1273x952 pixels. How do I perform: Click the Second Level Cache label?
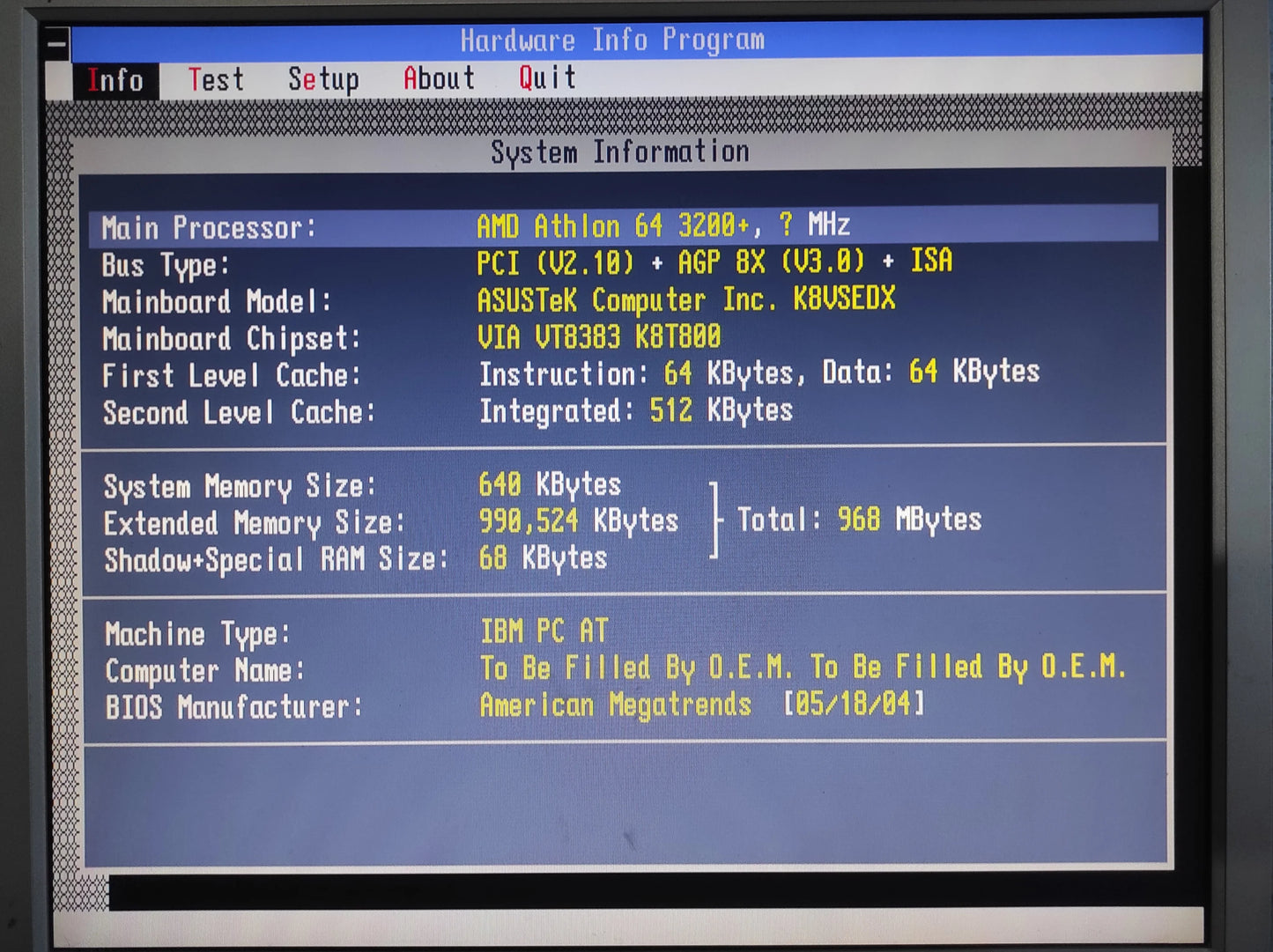click(x=239, y=413)
